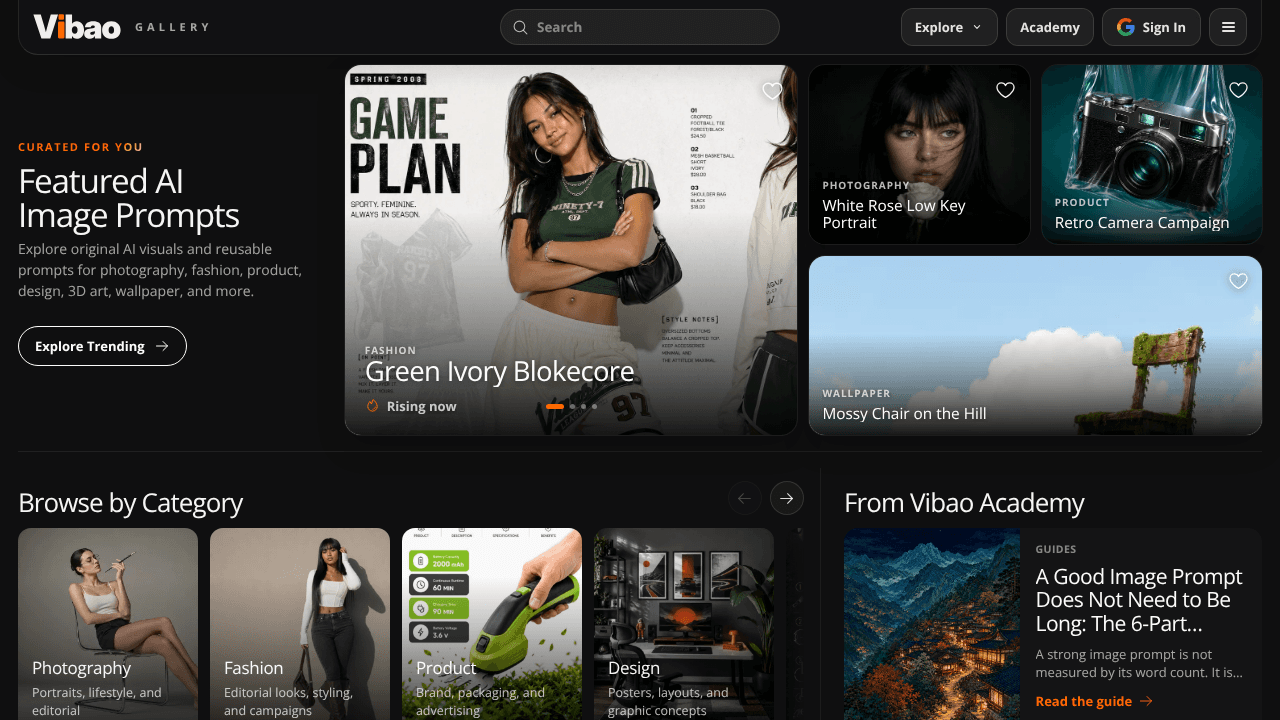The height and width of the screenshot is (720, 1280).
Task: Open the 6-Part image prompt article title
Action: click(1139, 600)
